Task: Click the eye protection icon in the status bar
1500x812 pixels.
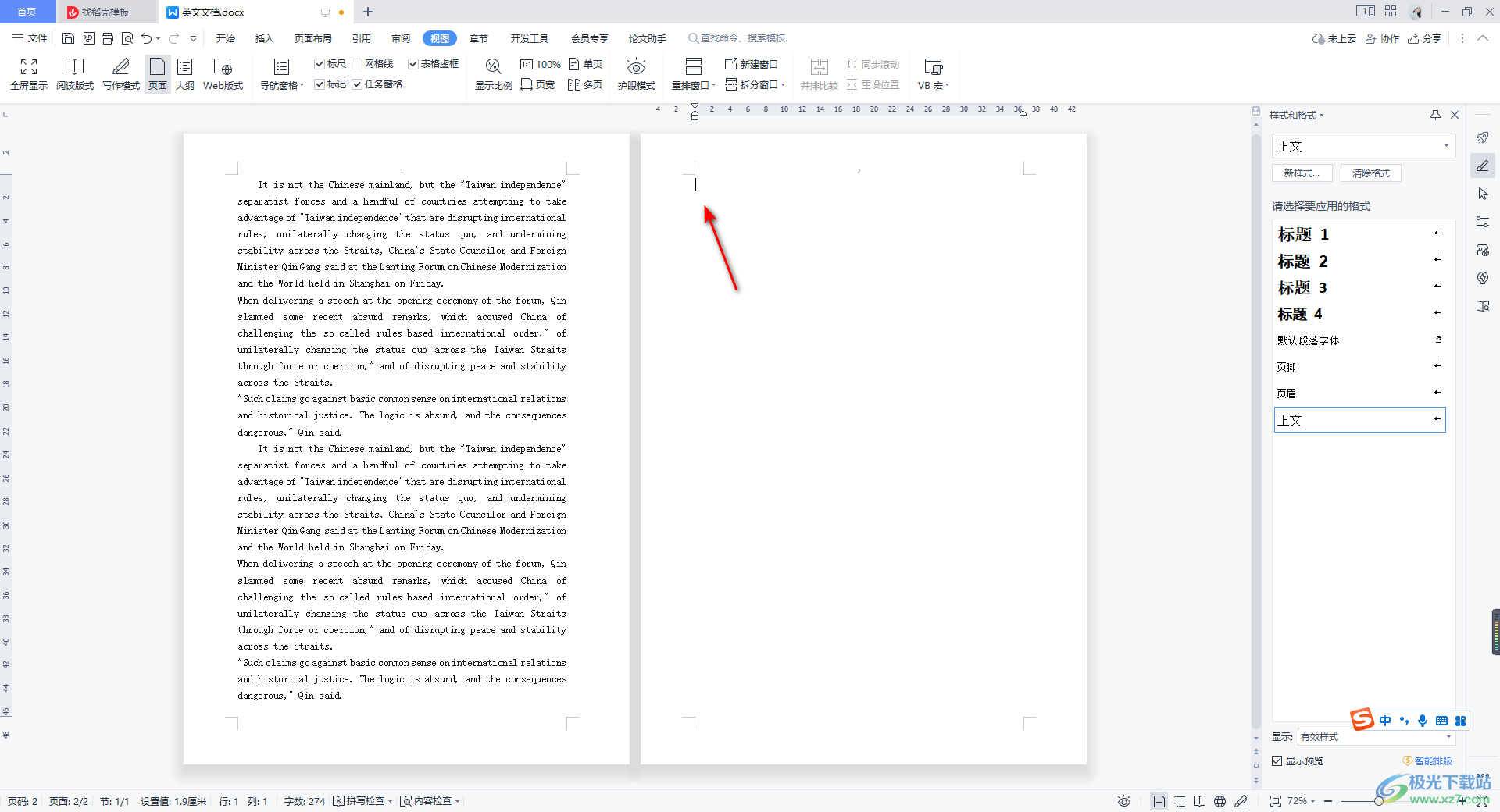Action: click(x=1124, y=801)
